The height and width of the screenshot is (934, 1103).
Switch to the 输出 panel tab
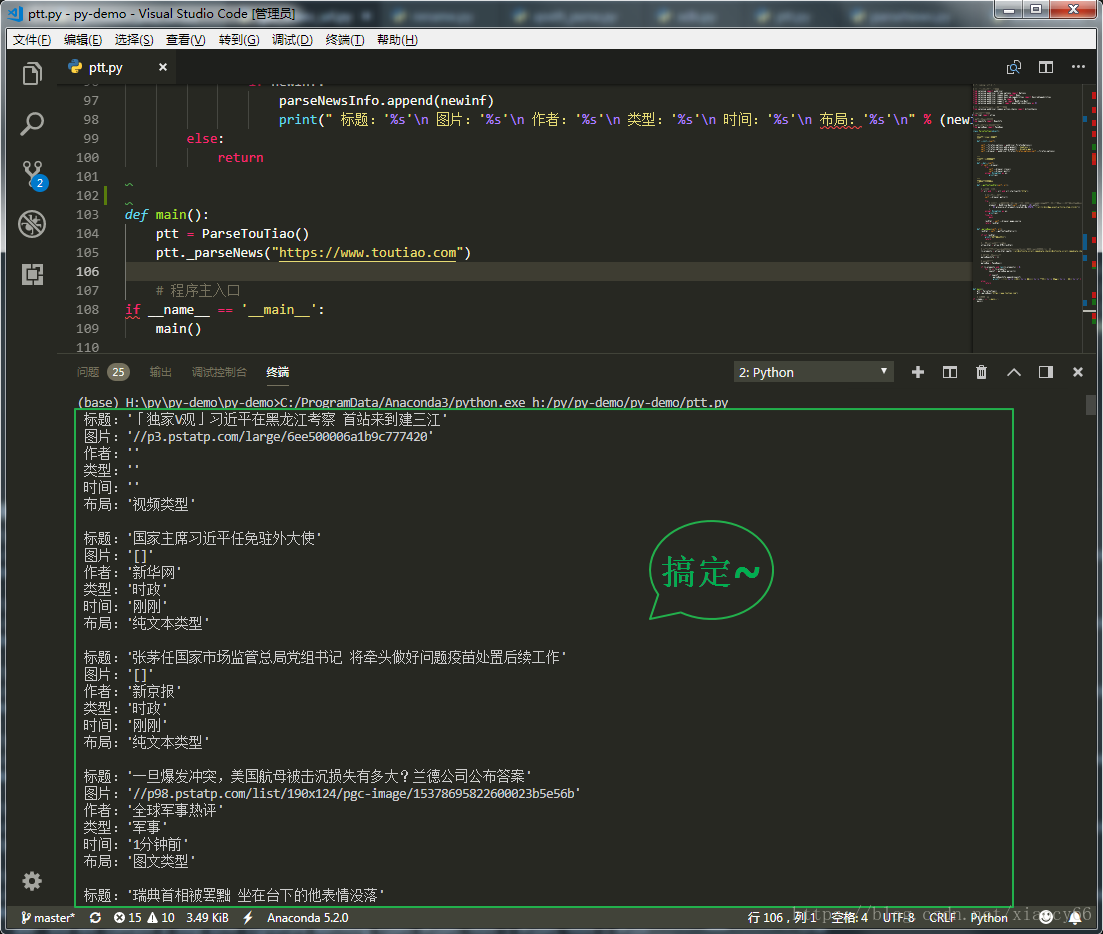pos(160,372)
